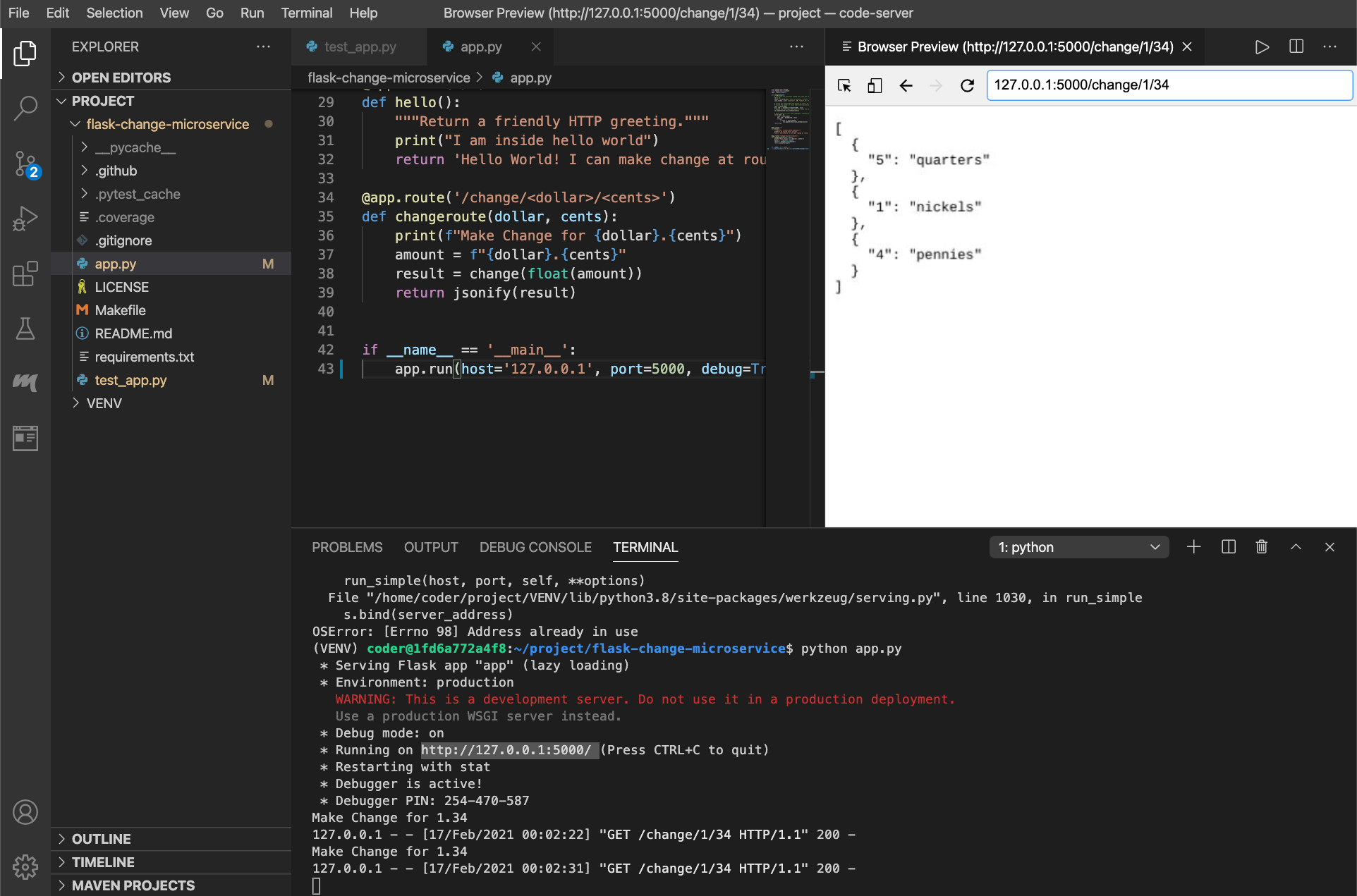This screenshot has width=1357, height=896.
Task: Enable element inspection cursor in preview
Action: tap(844, 85)
